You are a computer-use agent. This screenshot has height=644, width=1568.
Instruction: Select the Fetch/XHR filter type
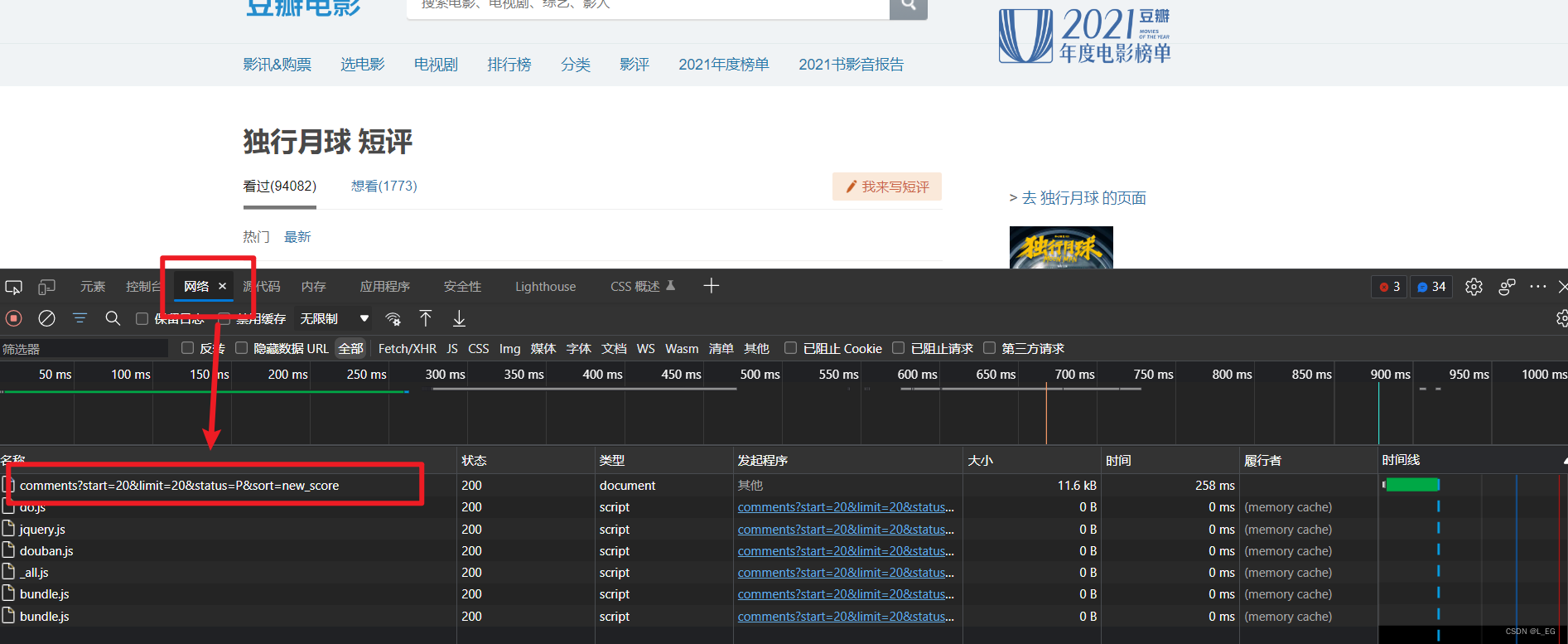point(407,349)
